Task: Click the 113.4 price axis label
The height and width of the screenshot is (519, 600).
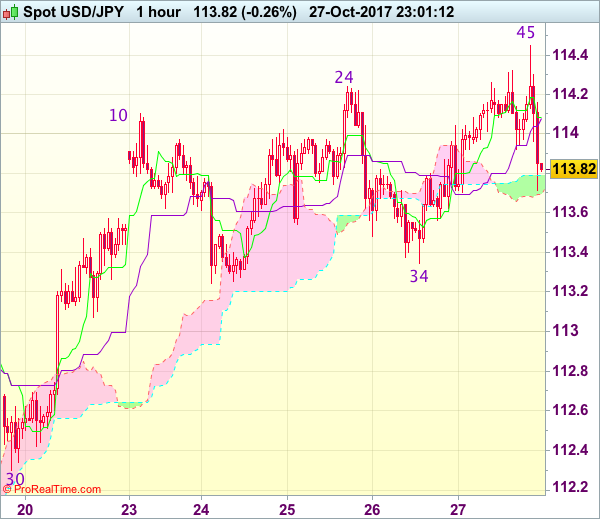Action: (570, 252)
